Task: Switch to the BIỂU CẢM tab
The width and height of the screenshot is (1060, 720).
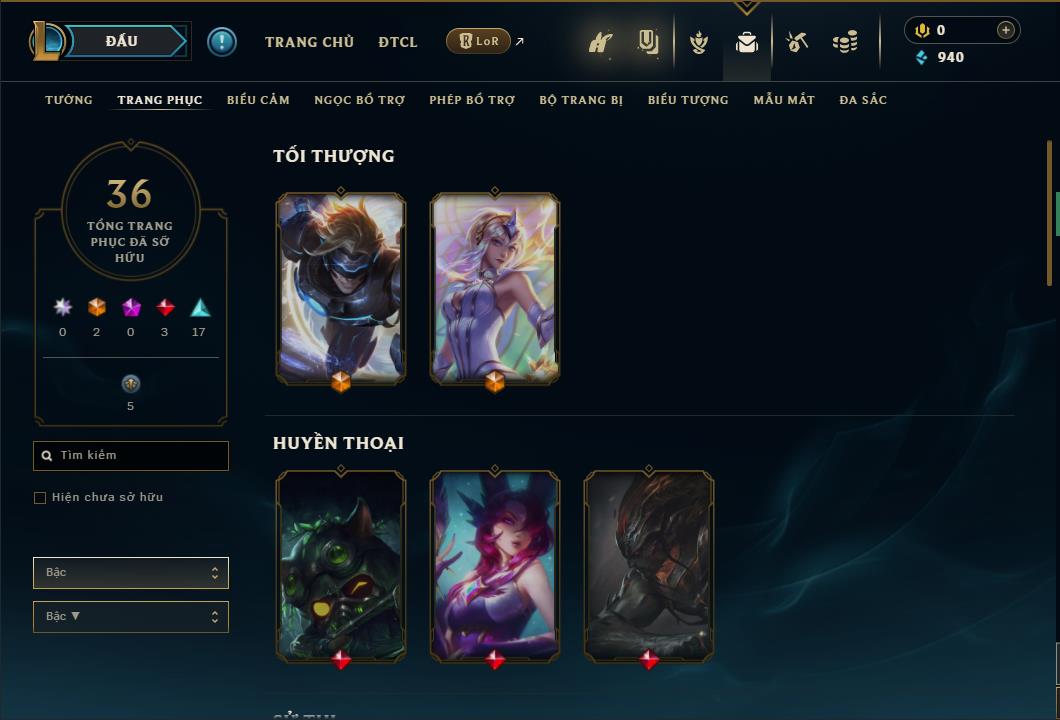Action: [x=258, y=100]
